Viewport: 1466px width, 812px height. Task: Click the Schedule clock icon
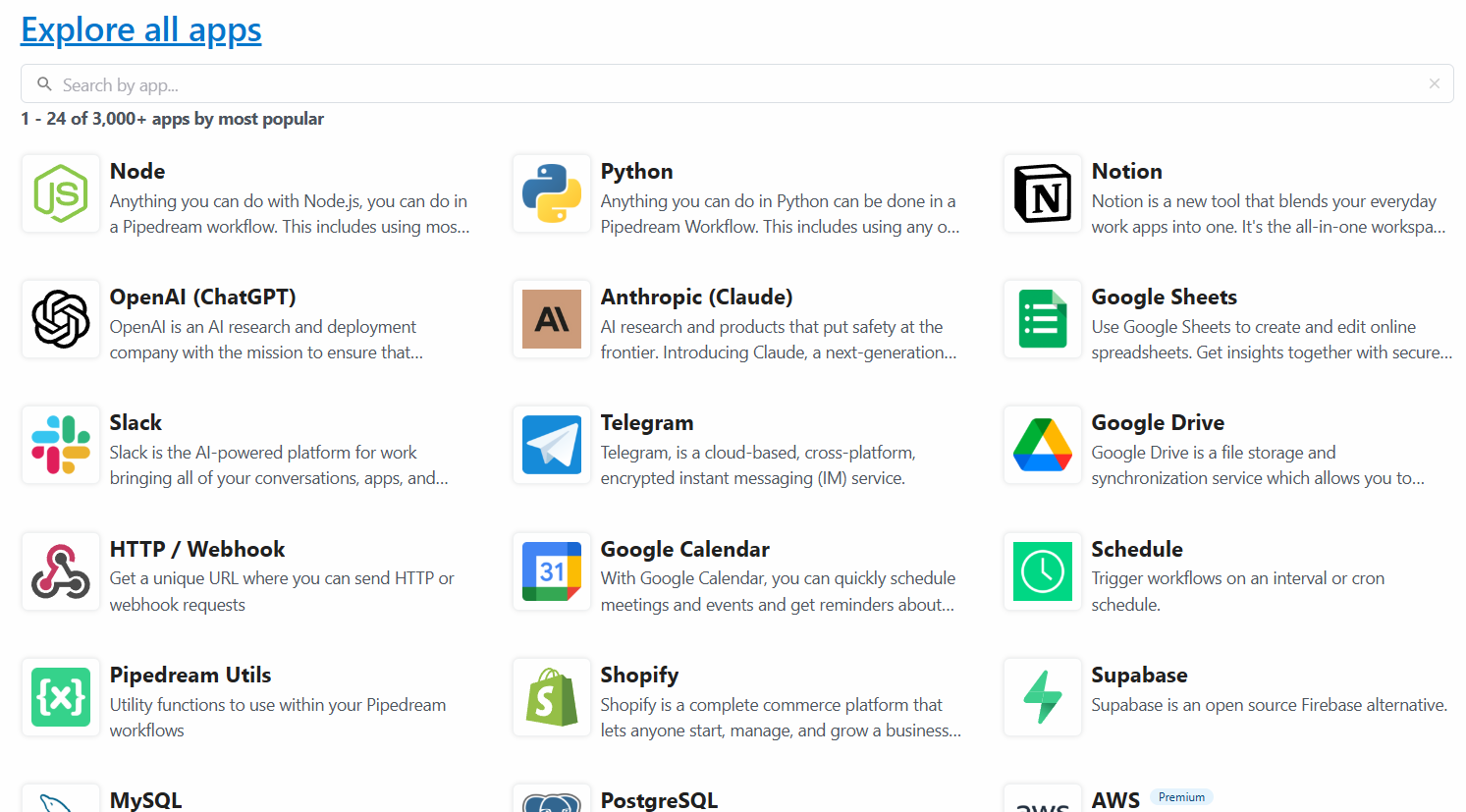pyautogui.click(x=1043, y=571)
